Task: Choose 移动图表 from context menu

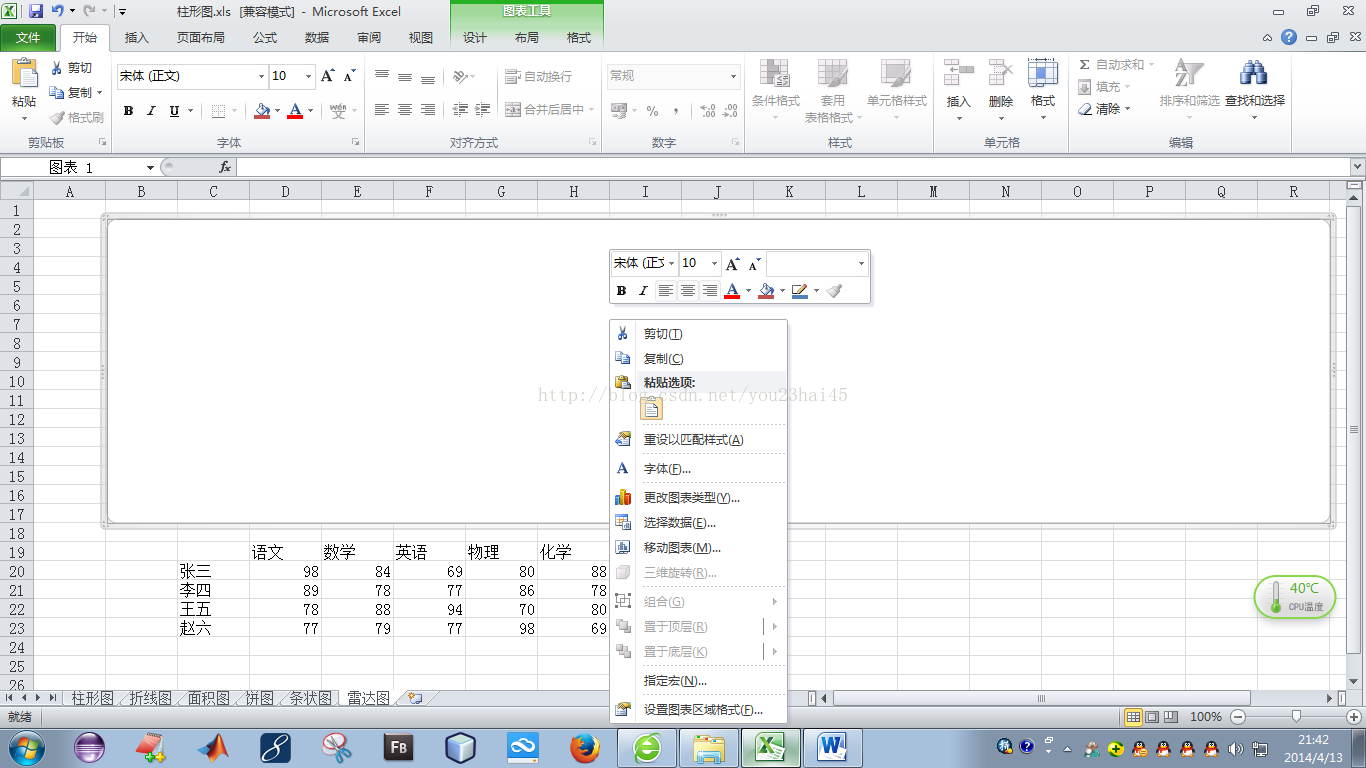Action: click(698, 548)
